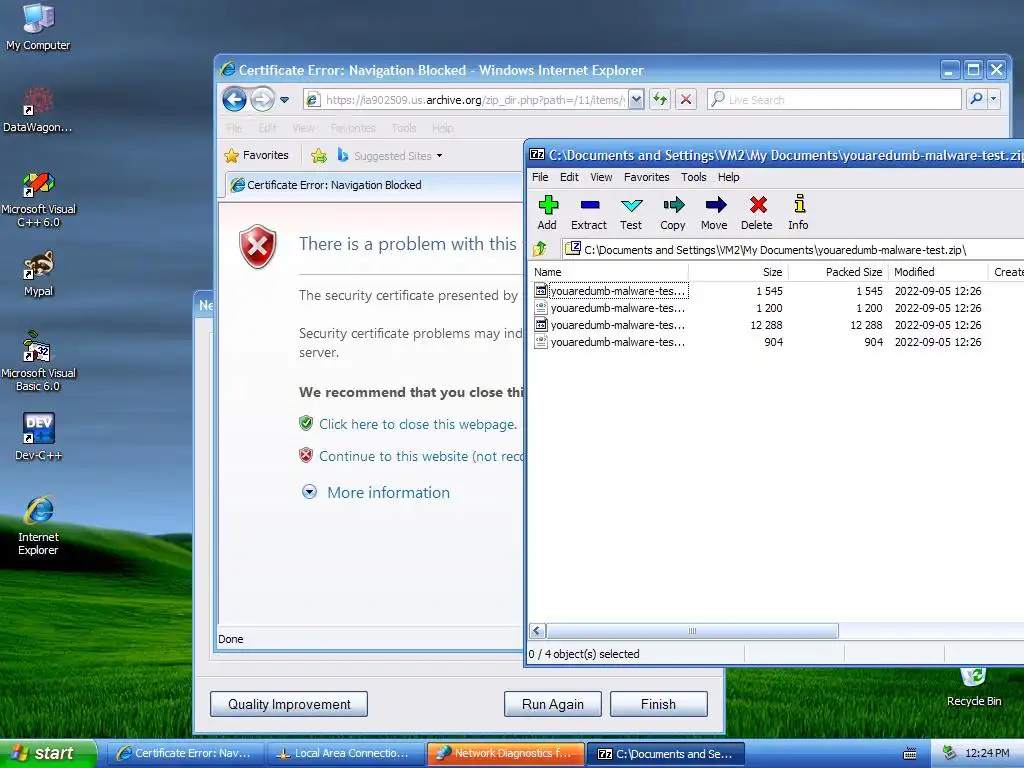Image resolution: width=1024 pixels, height=768 pixels.
Task: Sort by the Packed Size column header
Action: (x=838, y=272)
